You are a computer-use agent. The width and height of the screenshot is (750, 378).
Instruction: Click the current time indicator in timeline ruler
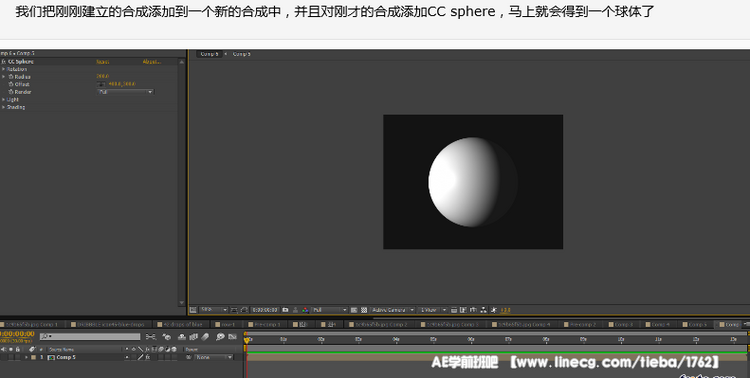point(247,340)
